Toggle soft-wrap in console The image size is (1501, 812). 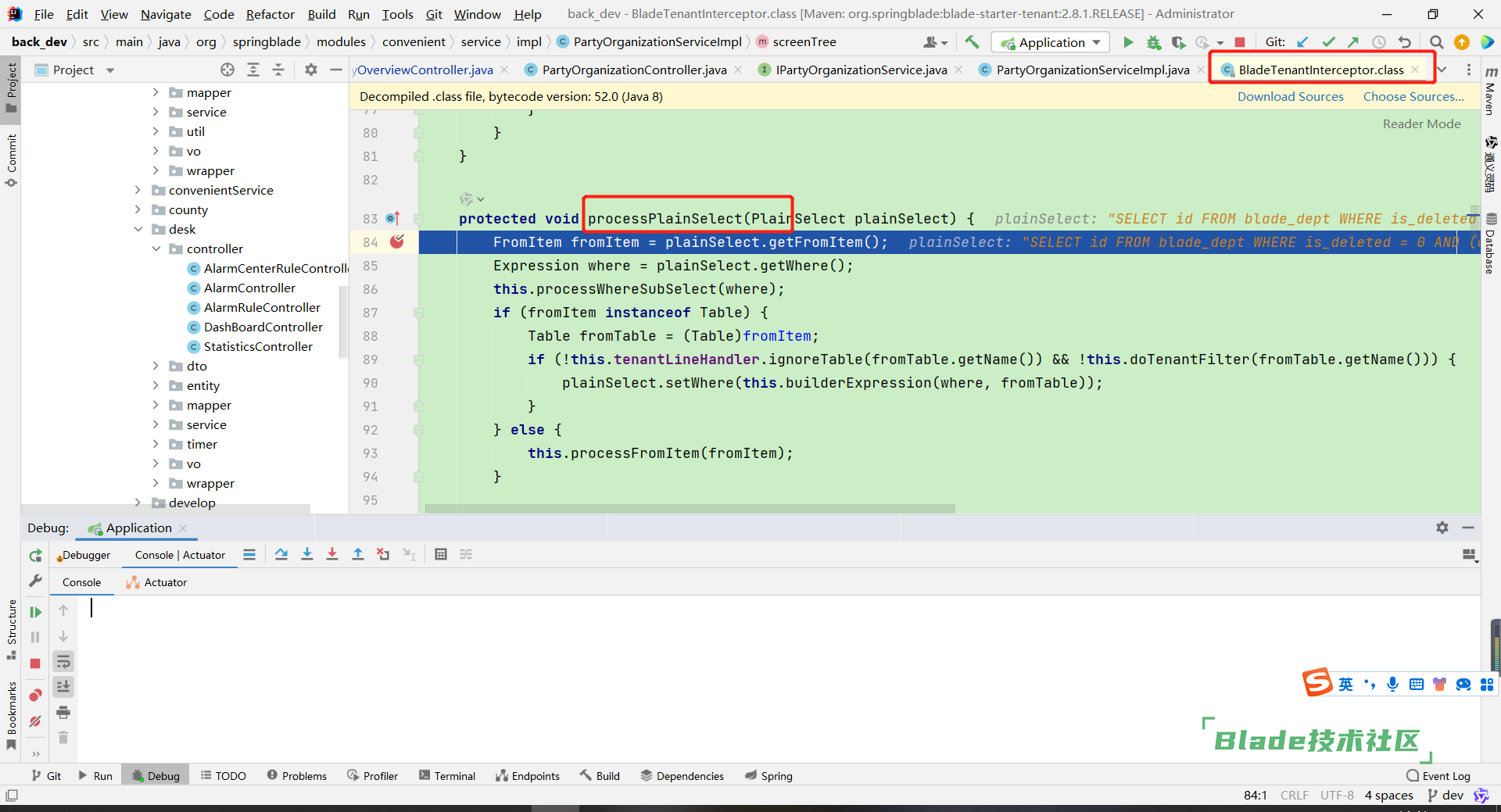[63, 662]
